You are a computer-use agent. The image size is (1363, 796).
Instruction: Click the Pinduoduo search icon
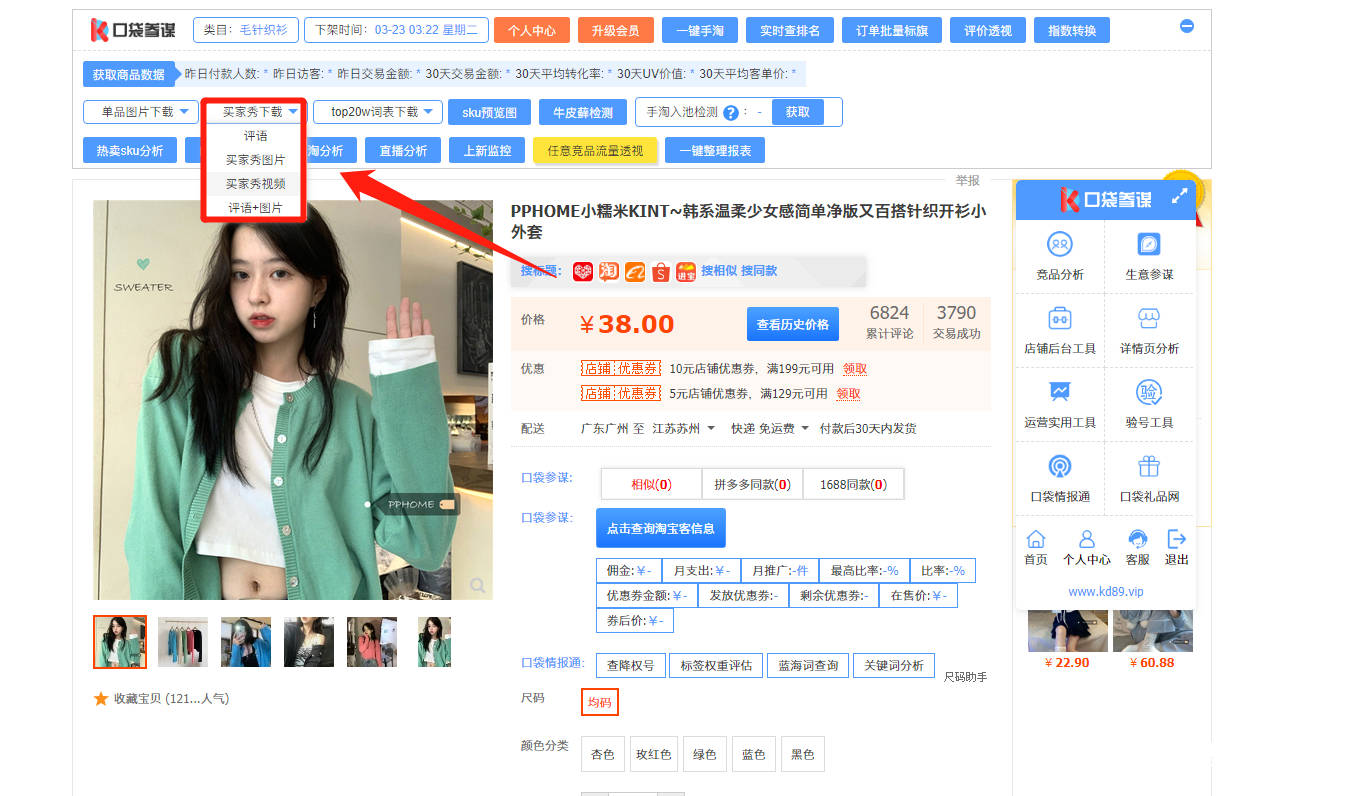click(583, 271)
